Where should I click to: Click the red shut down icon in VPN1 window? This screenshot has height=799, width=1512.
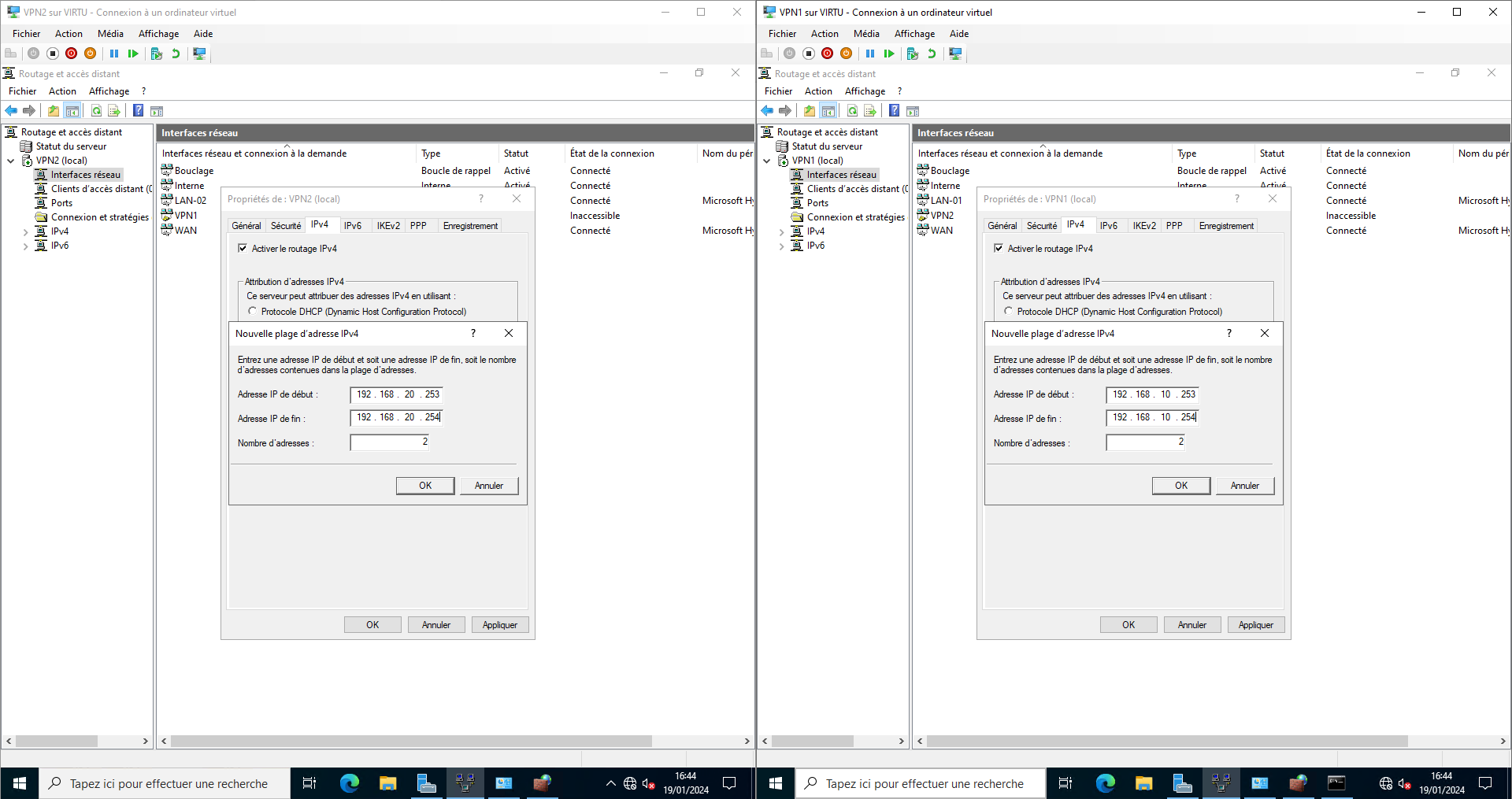[x=827, y=54]
